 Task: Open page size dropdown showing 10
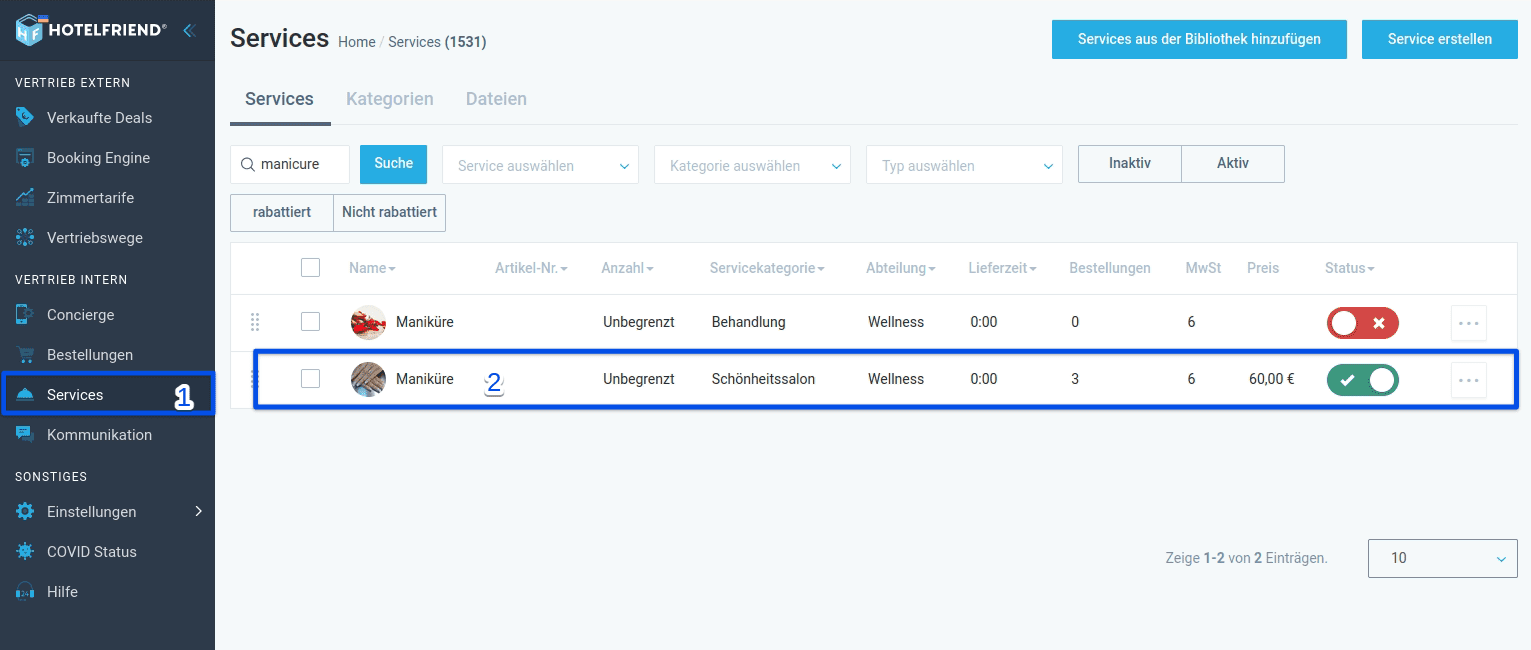1442,558
